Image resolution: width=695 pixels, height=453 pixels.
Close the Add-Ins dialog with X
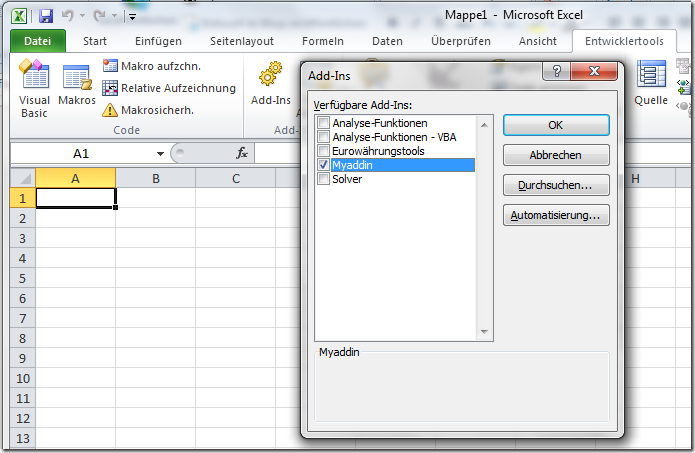click(x=594, y=71)
